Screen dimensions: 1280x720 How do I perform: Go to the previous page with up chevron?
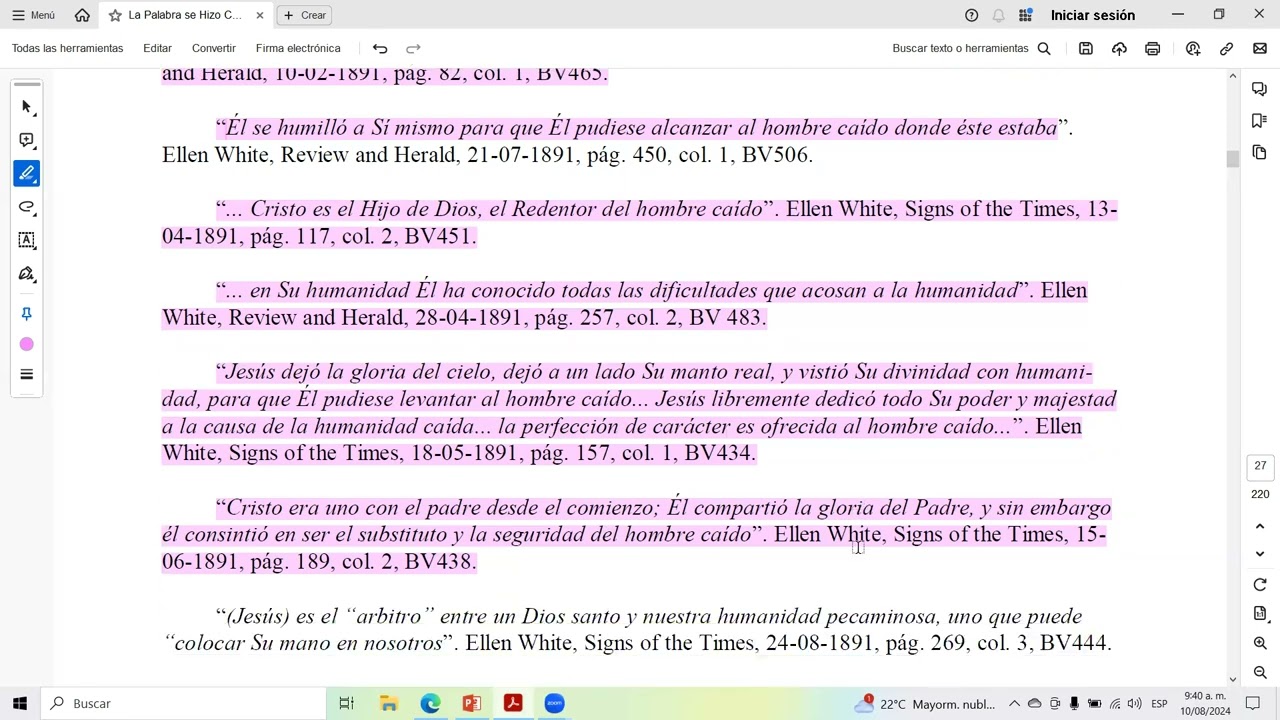pos(1260,526)
